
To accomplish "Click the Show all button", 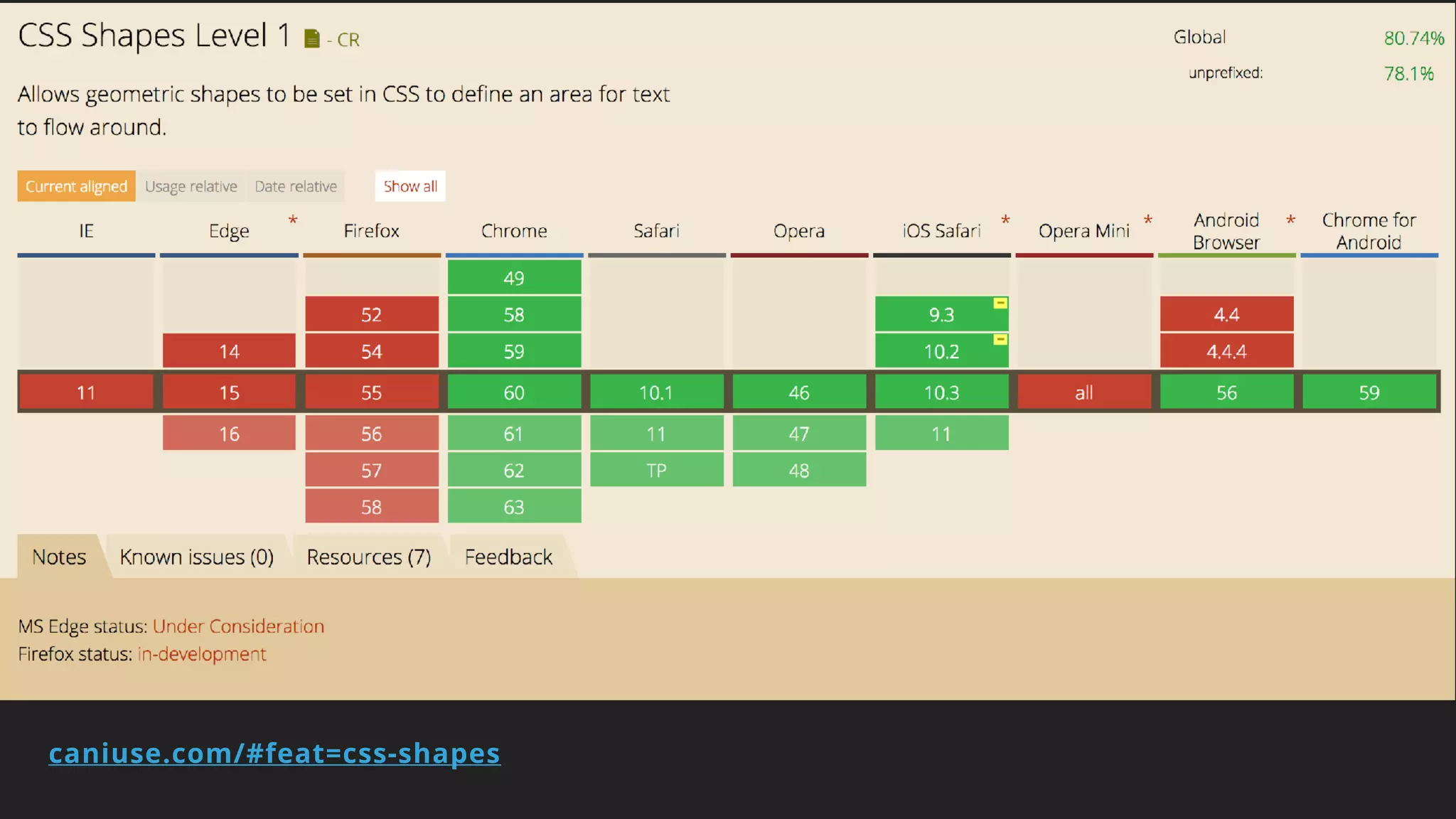I will [410, 186].
